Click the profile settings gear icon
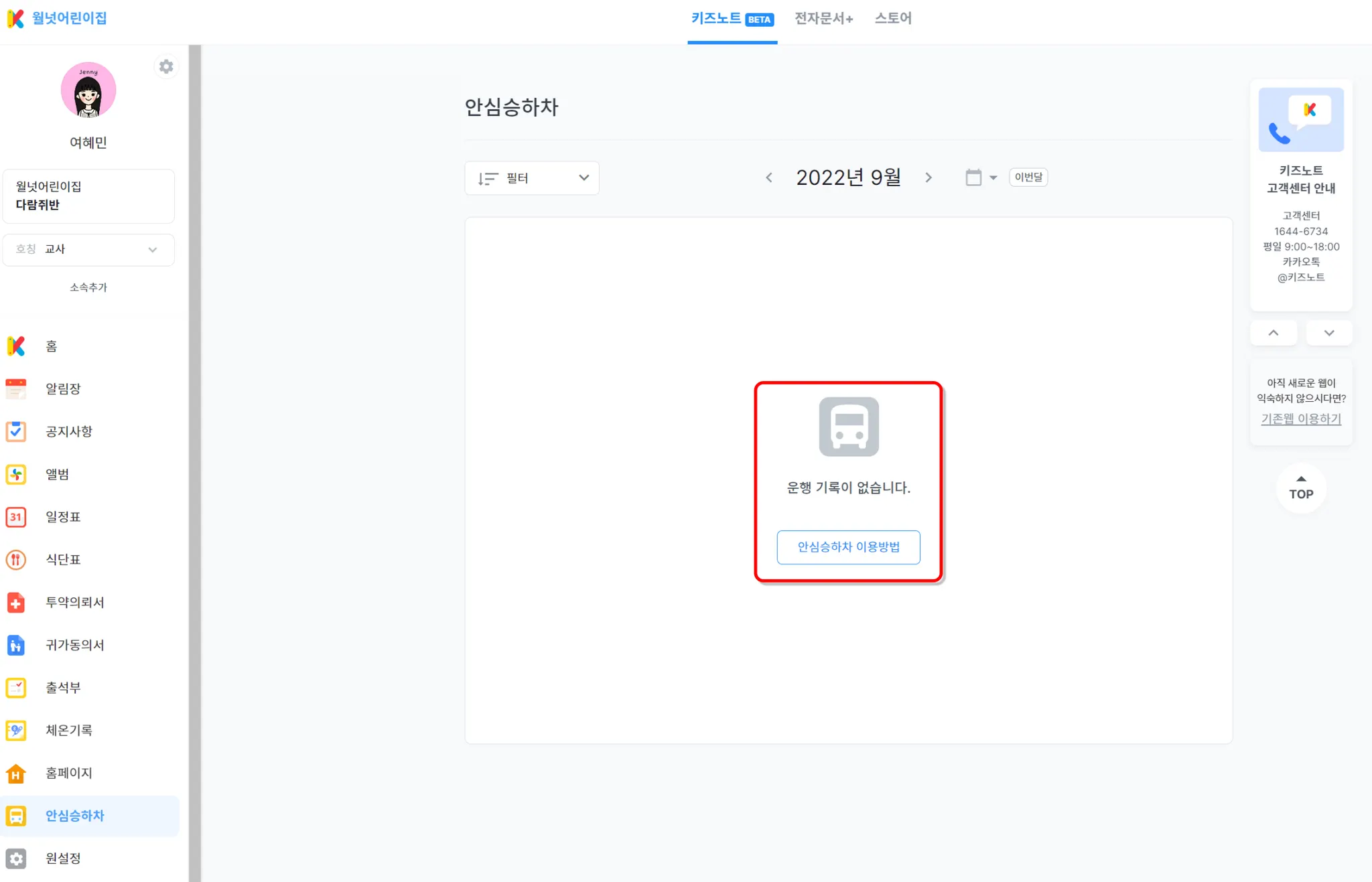The width and height of the screenshot is (1372, 882). click(165, 66)
